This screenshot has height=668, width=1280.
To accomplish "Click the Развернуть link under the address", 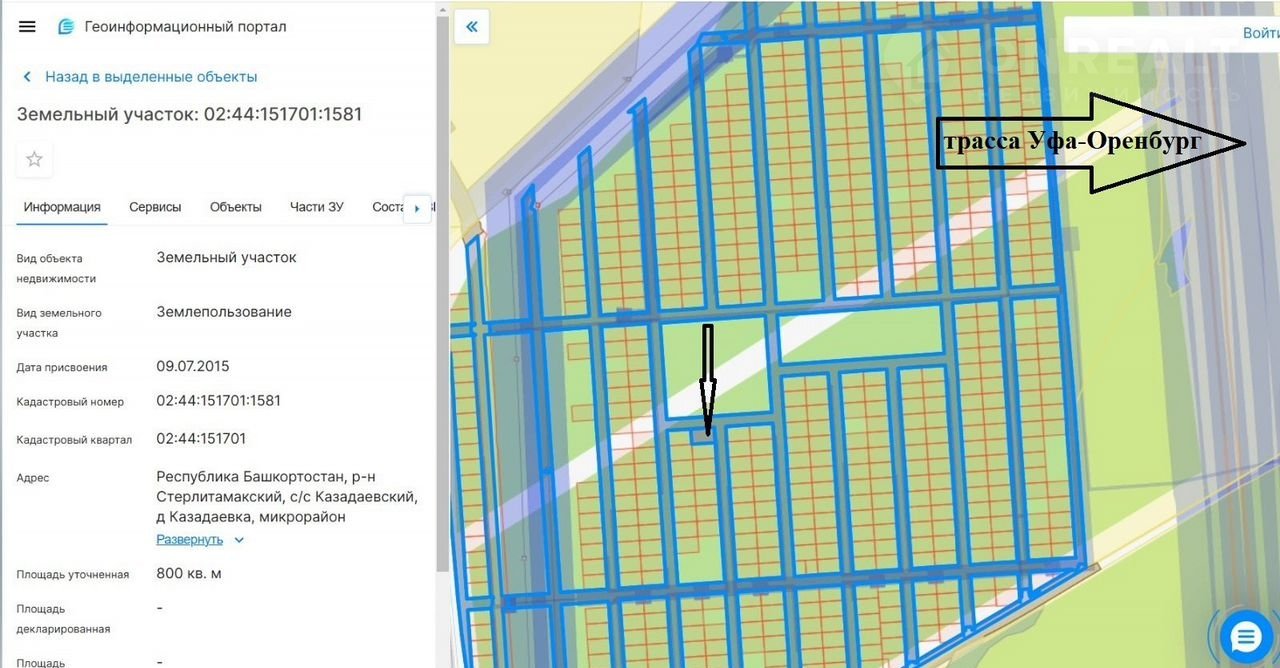I will 189,539.
